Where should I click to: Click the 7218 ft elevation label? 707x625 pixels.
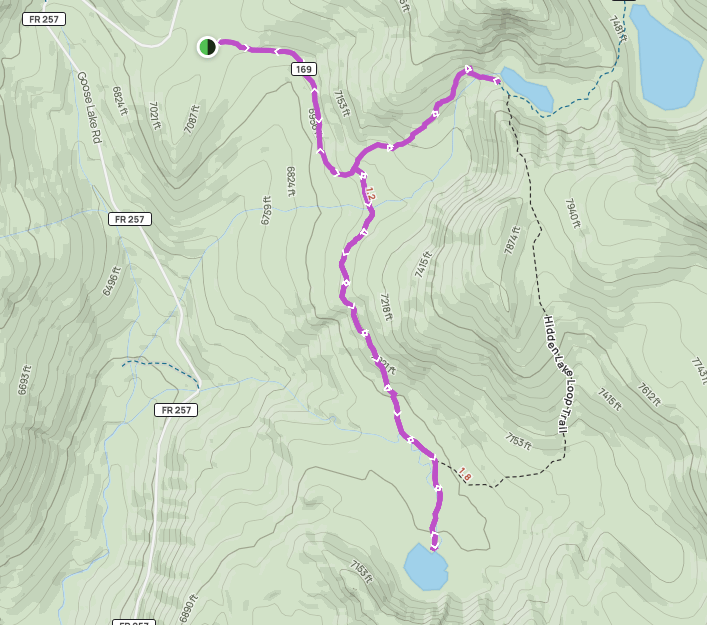[x=386, y=307]
